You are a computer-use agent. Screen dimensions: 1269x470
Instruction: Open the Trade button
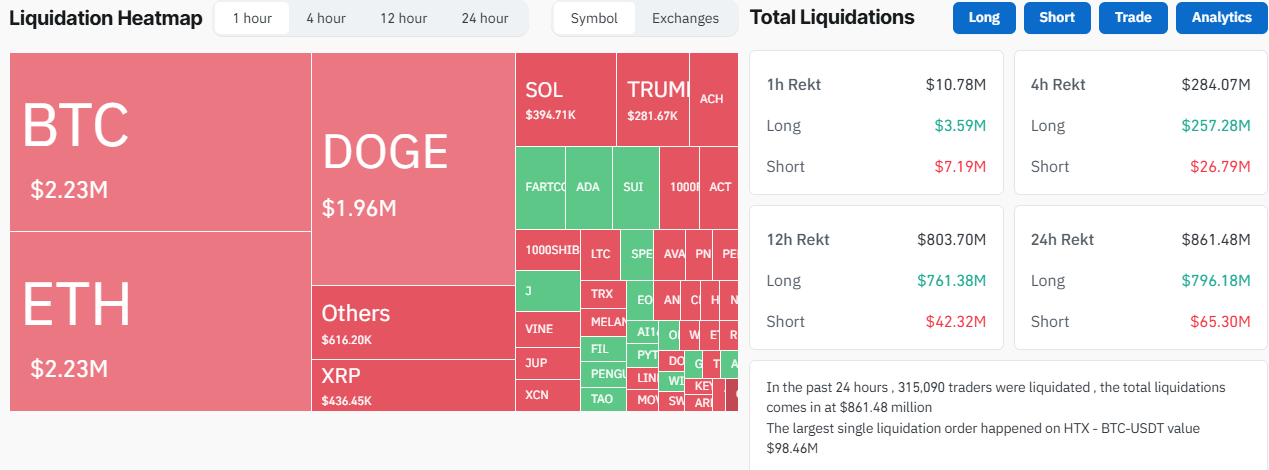[1133, 18]
